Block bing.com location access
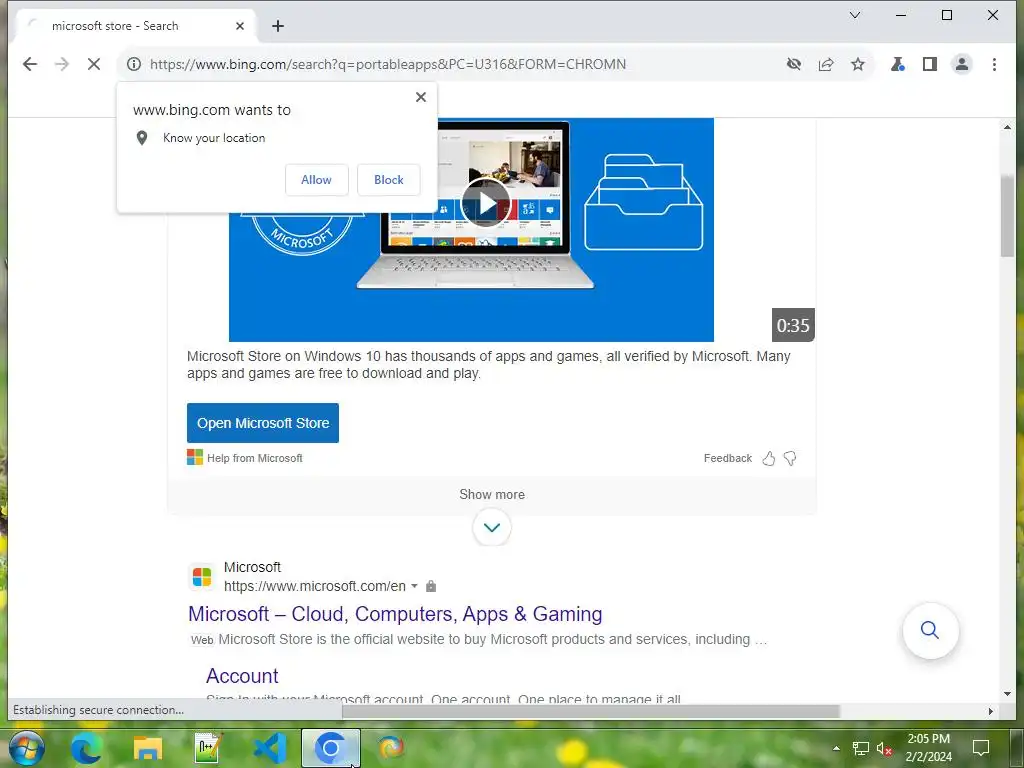 coord(389,180)
